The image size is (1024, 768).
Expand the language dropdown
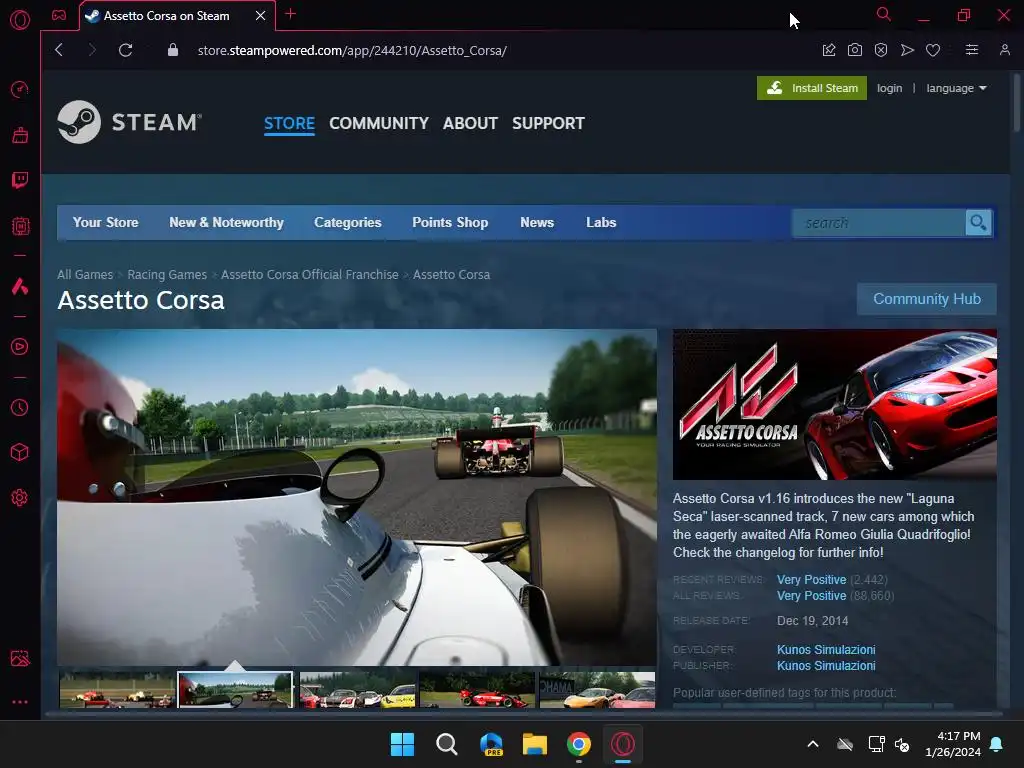(956, 88)
